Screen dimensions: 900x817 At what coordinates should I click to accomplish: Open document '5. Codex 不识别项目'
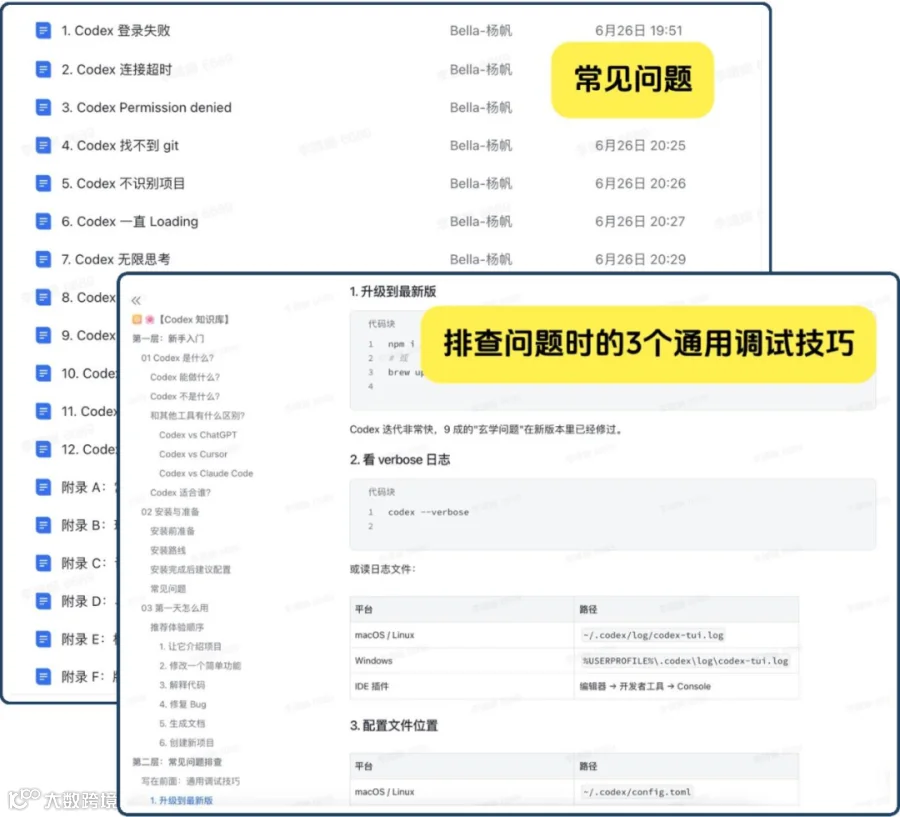tap(123, 183)
